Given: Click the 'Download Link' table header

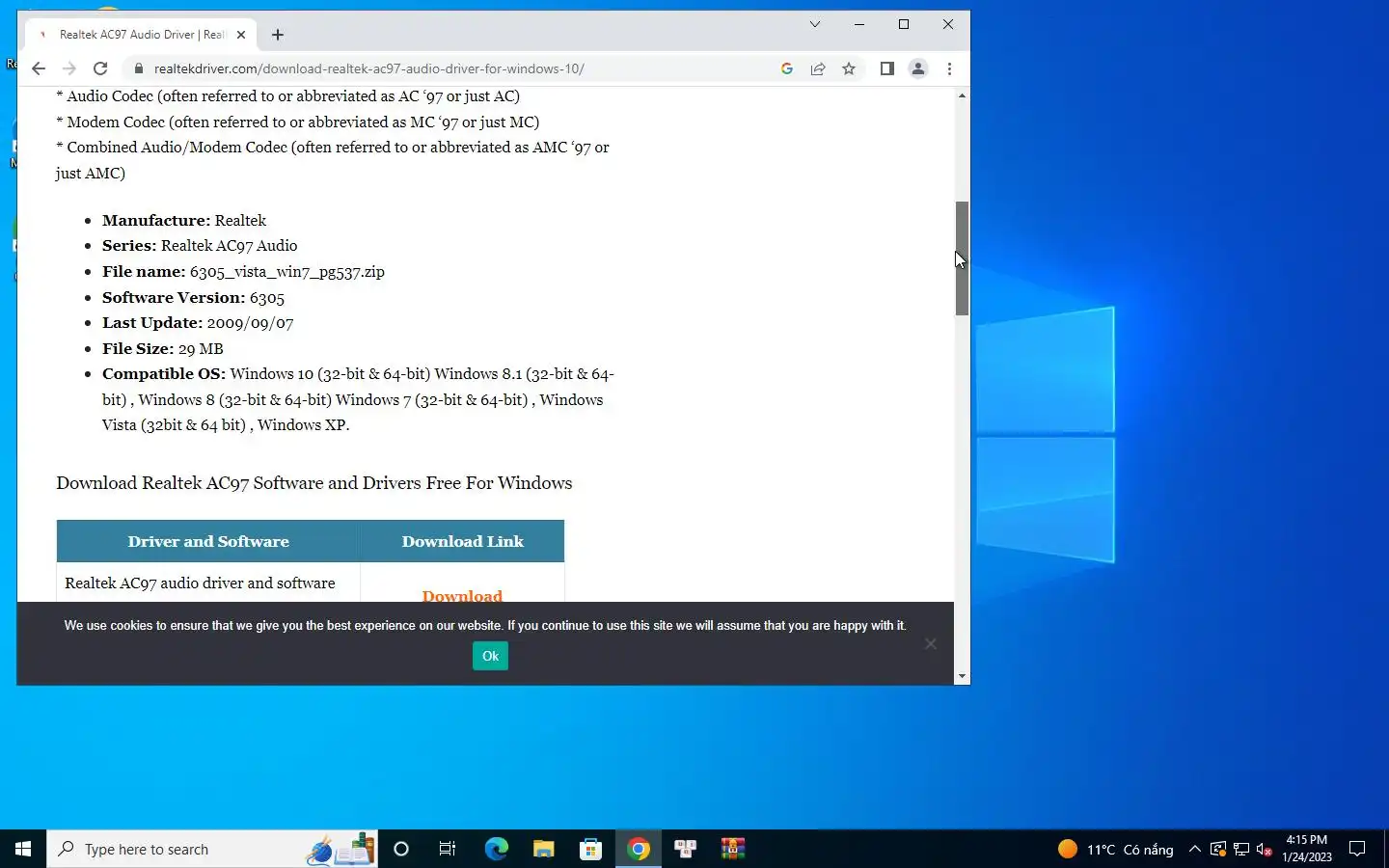Looking at the screenshot, I should (463, 541).
